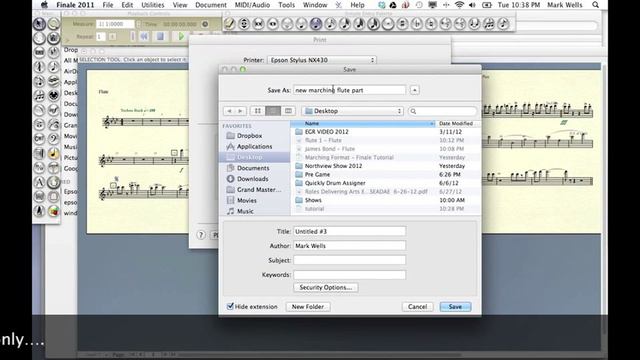The height and width of the screenshot is (360, 640).
Task: Uncheck the Hide extension checkbox
Action: 230,306
